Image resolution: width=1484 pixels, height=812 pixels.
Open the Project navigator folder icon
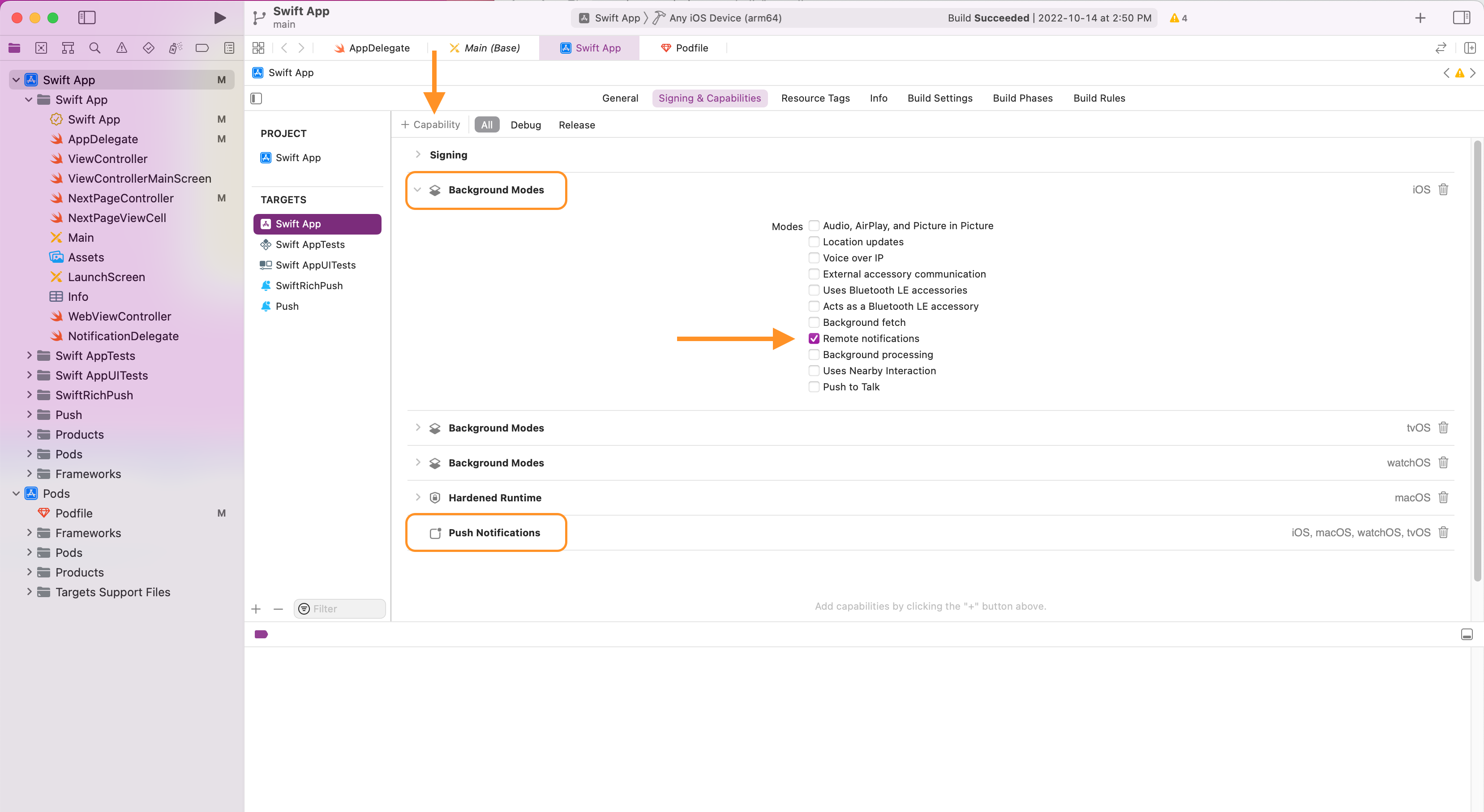[x=14, y=48]
